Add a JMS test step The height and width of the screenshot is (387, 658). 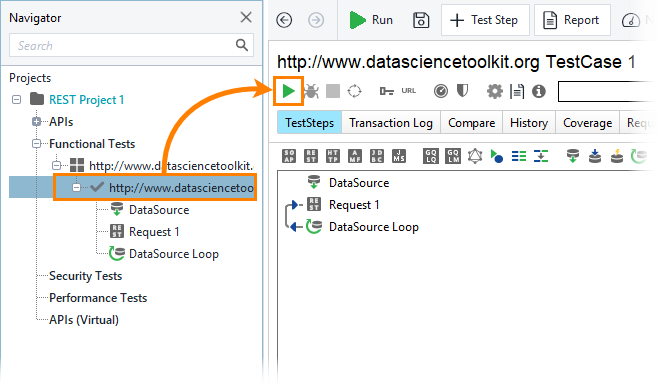point(399,156)
